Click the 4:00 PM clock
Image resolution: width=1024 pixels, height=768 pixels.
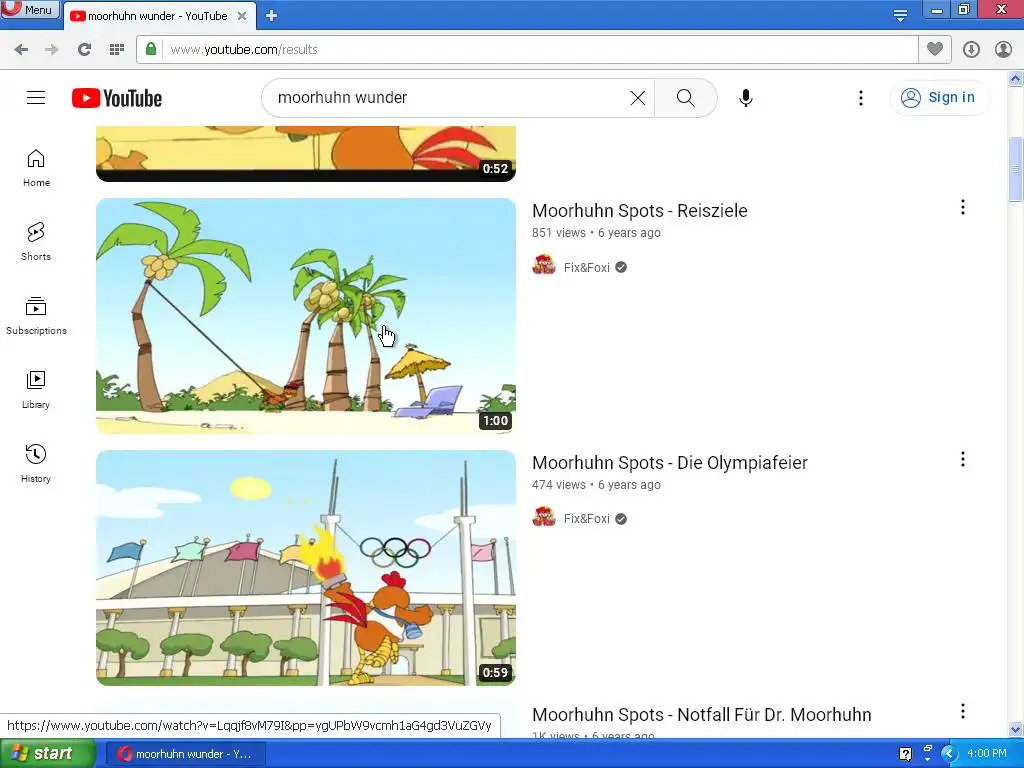click(987, 754)
